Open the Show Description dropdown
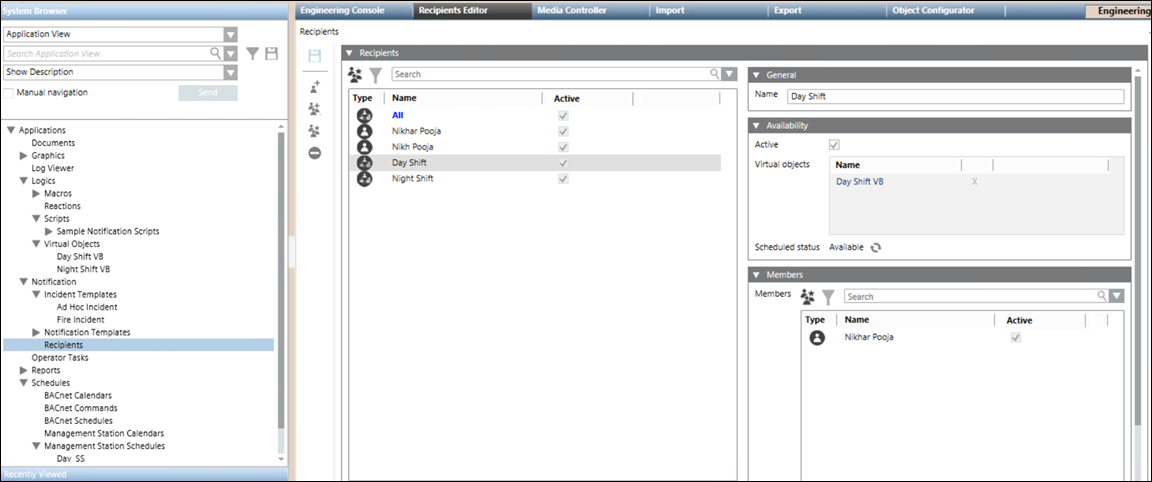Image resolution: width=1152 pixels, height=482 pixels. click(231, 72)
